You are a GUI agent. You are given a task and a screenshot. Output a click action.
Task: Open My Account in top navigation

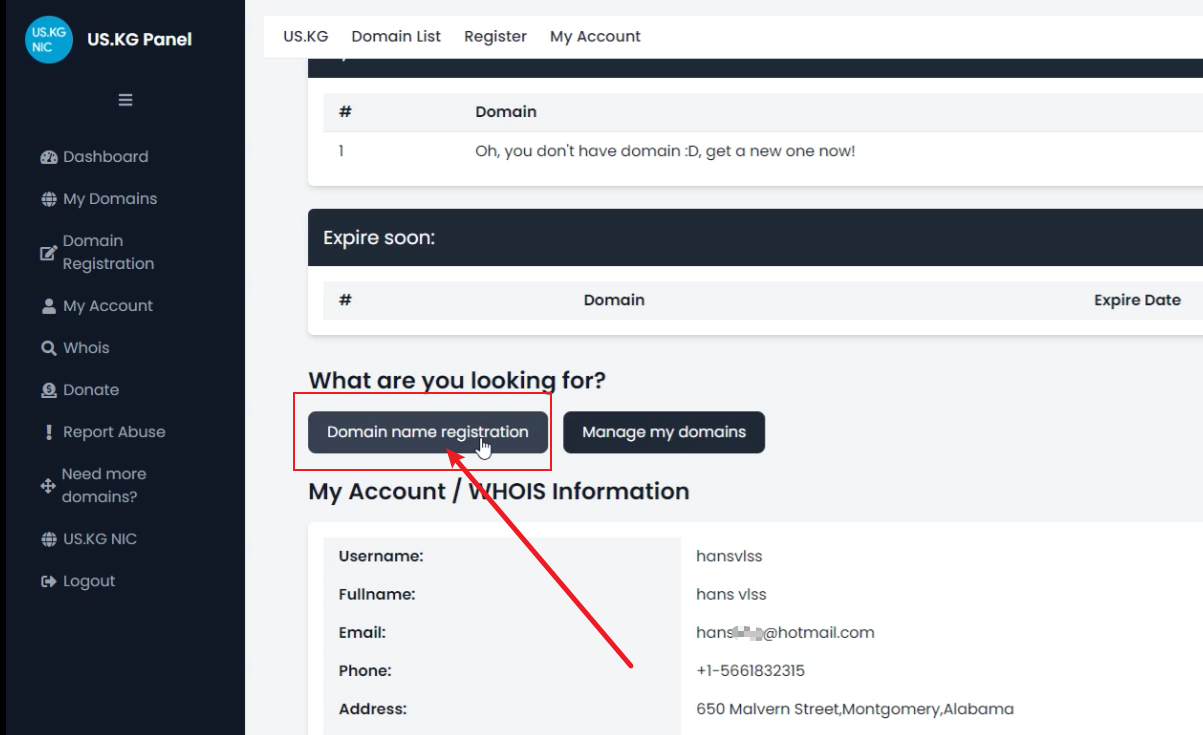click(595, 36)
